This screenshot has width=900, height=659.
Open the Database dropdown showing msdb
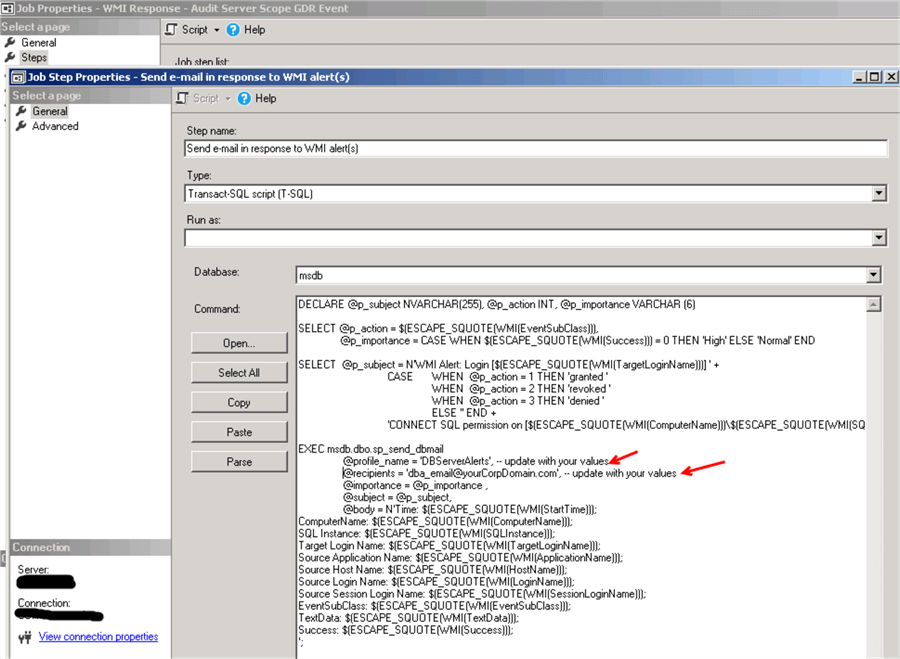871,275
